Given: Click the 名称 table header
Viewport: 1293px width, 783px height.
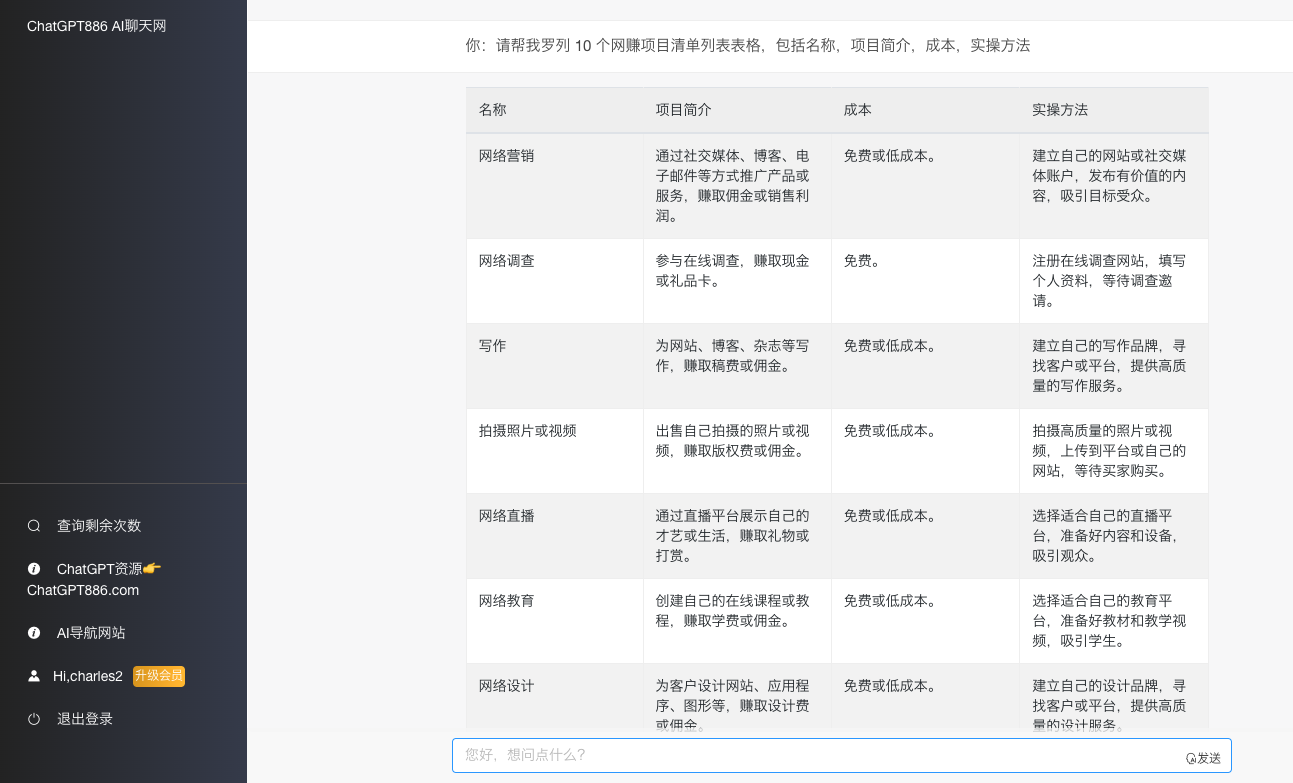Looking at the screenshot, I should [492, 109].
